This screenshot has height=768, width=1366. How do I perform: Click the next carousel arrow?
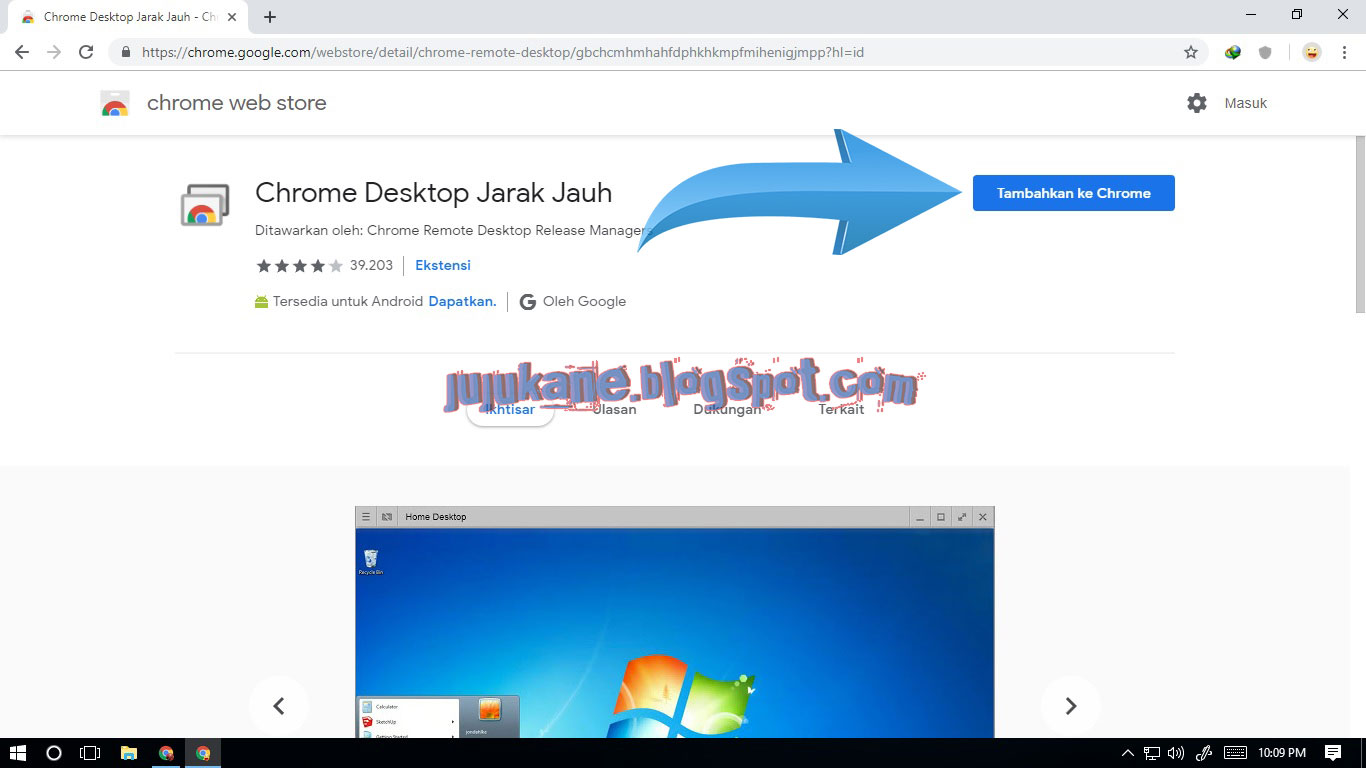[x=1070, y=705]
